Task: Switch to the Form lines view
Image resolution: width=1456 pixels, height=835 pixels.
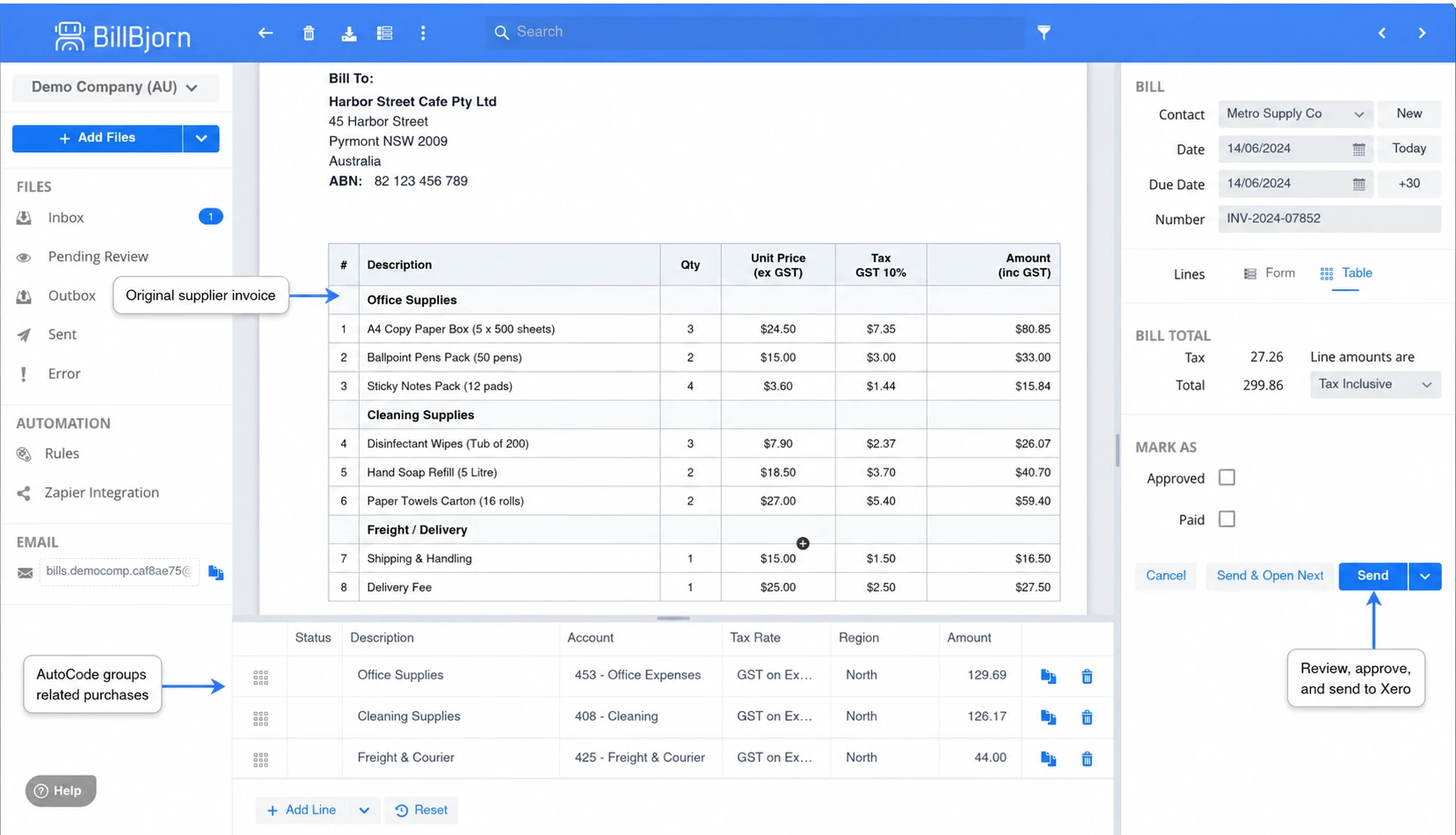Action: tap(1269, 273)
